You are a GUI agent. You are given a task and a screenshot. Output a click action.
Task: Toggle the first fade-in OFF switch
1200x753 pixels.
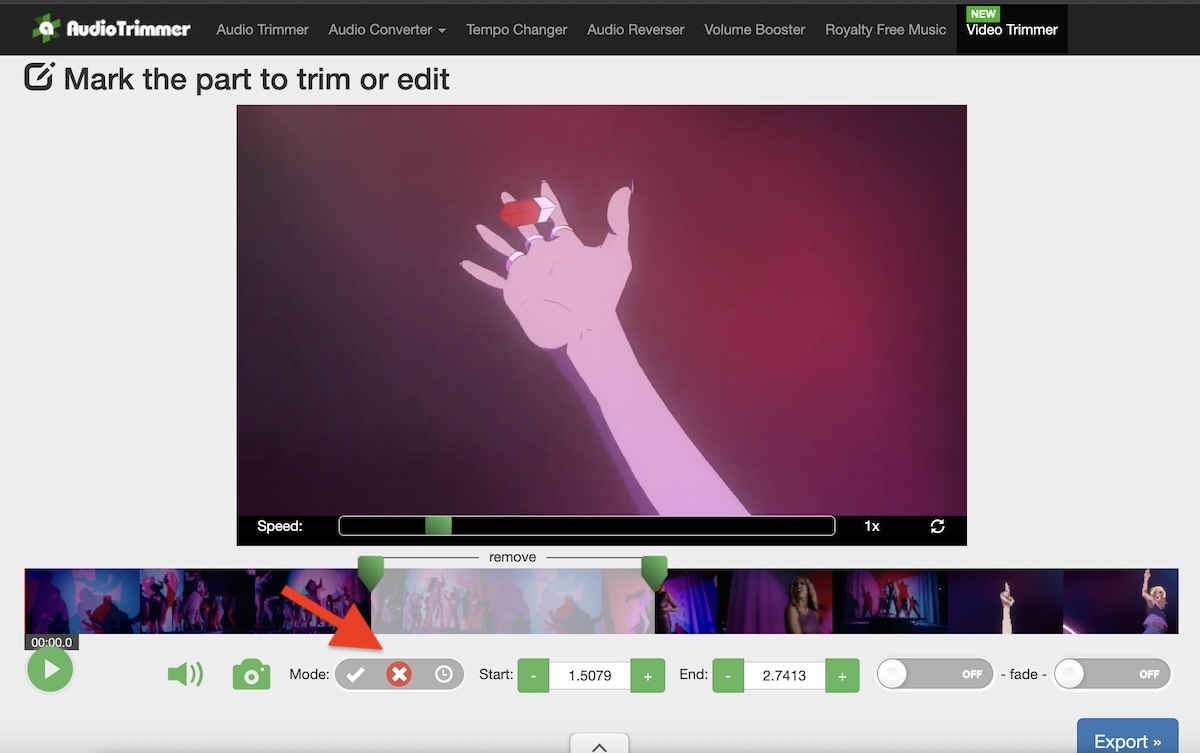coord(934,674)
